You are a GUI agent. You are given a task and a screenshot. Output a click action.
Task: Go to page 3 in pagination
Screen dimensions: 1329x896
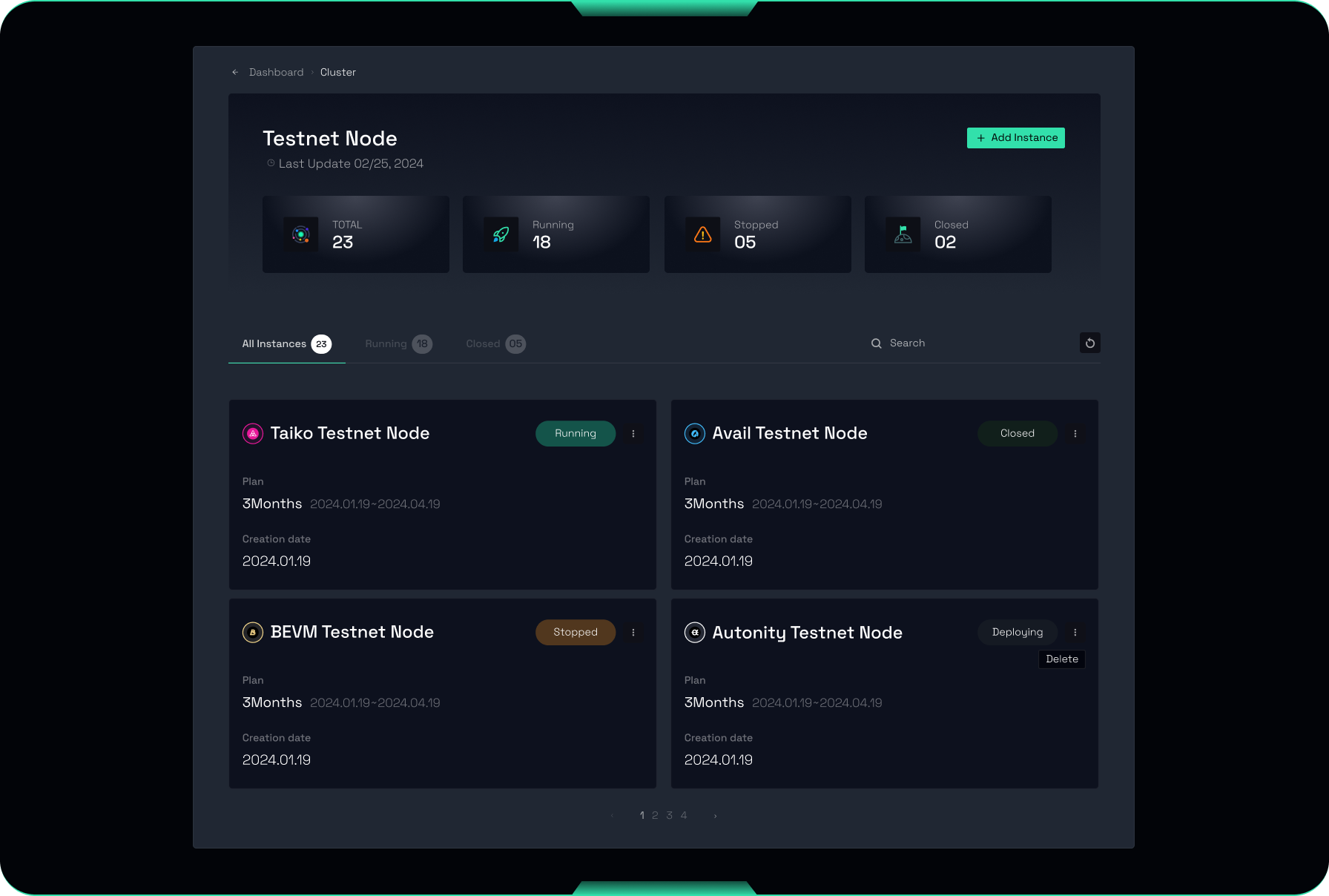pyautogui.click(x=669, y=816)
